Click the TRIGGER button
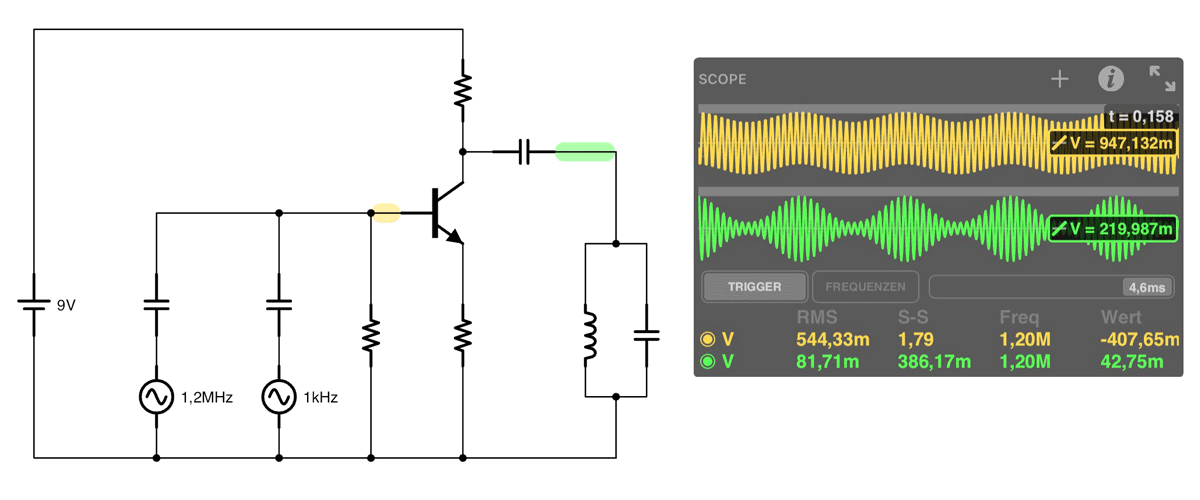 754,287
